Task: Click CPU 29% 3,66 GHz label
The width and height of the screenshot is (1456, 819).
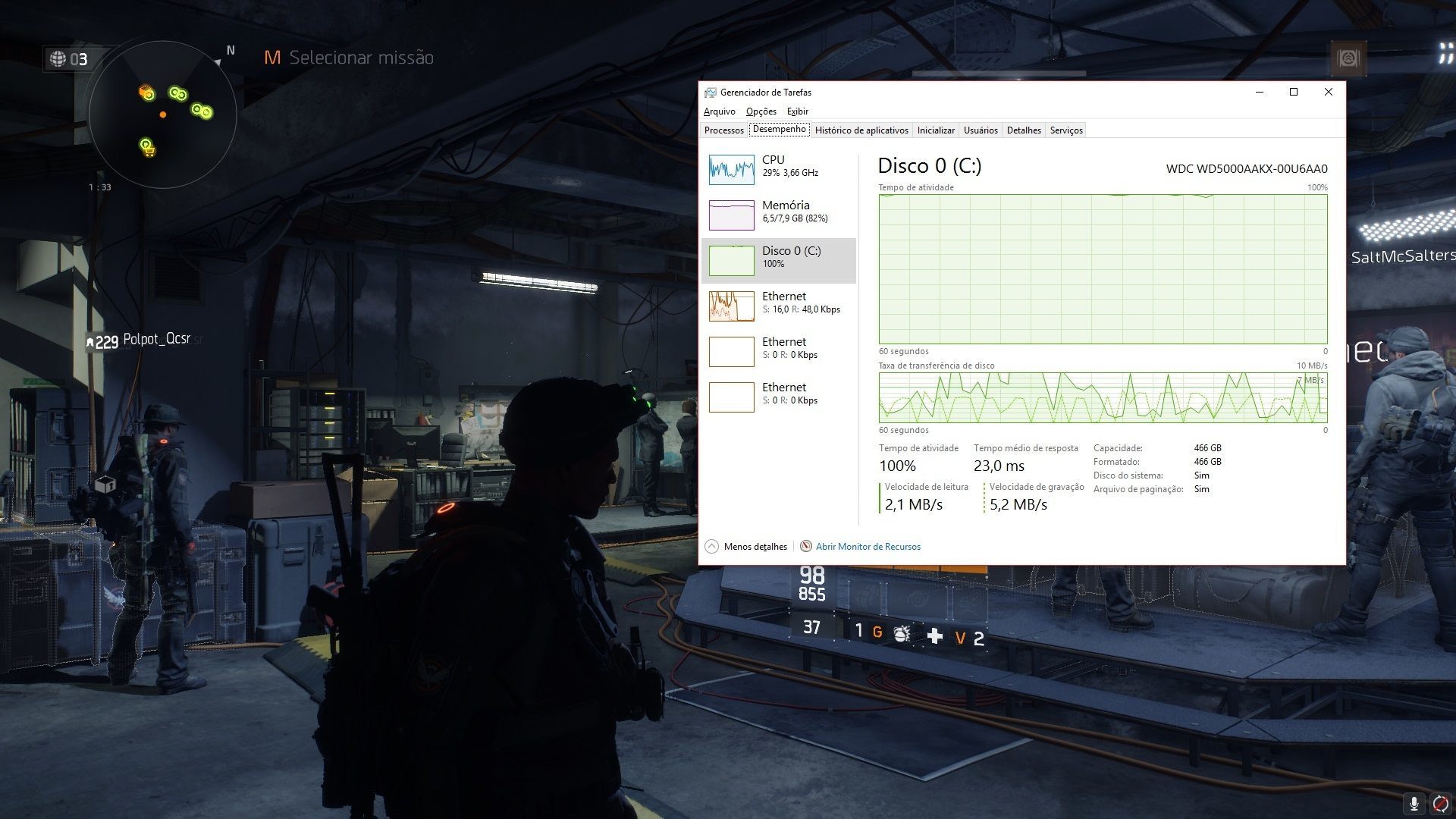Action: tap(790, 166)
